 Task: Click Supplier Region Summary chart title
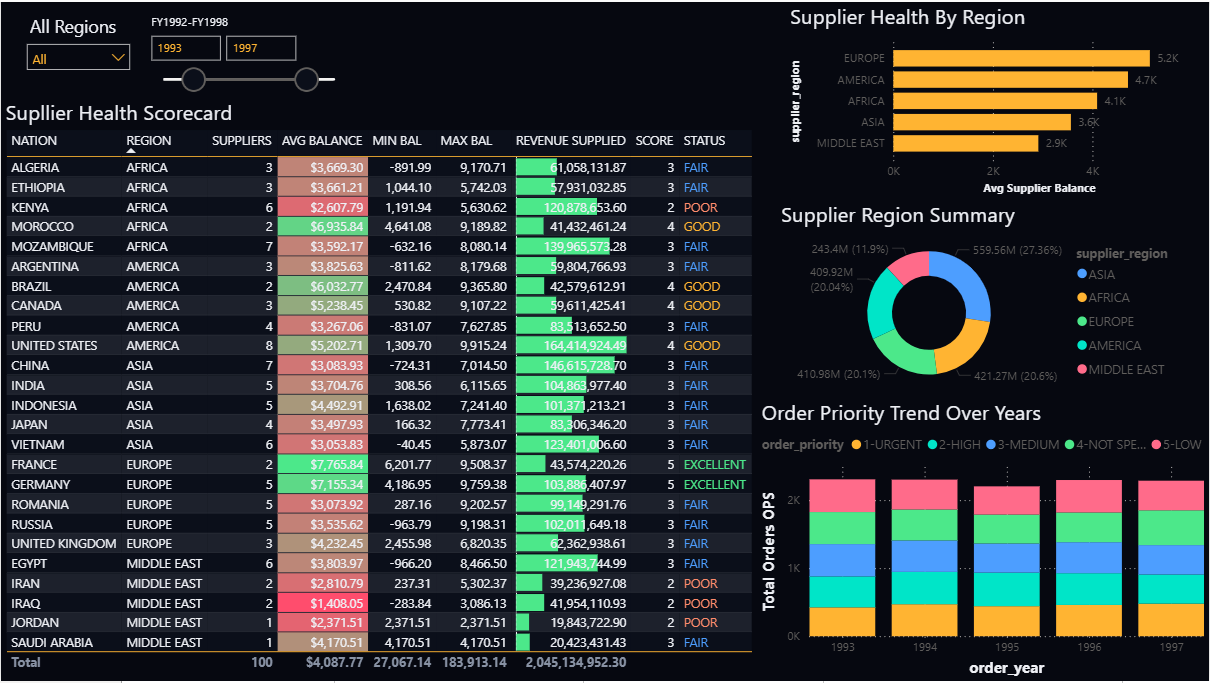[898, 216]
